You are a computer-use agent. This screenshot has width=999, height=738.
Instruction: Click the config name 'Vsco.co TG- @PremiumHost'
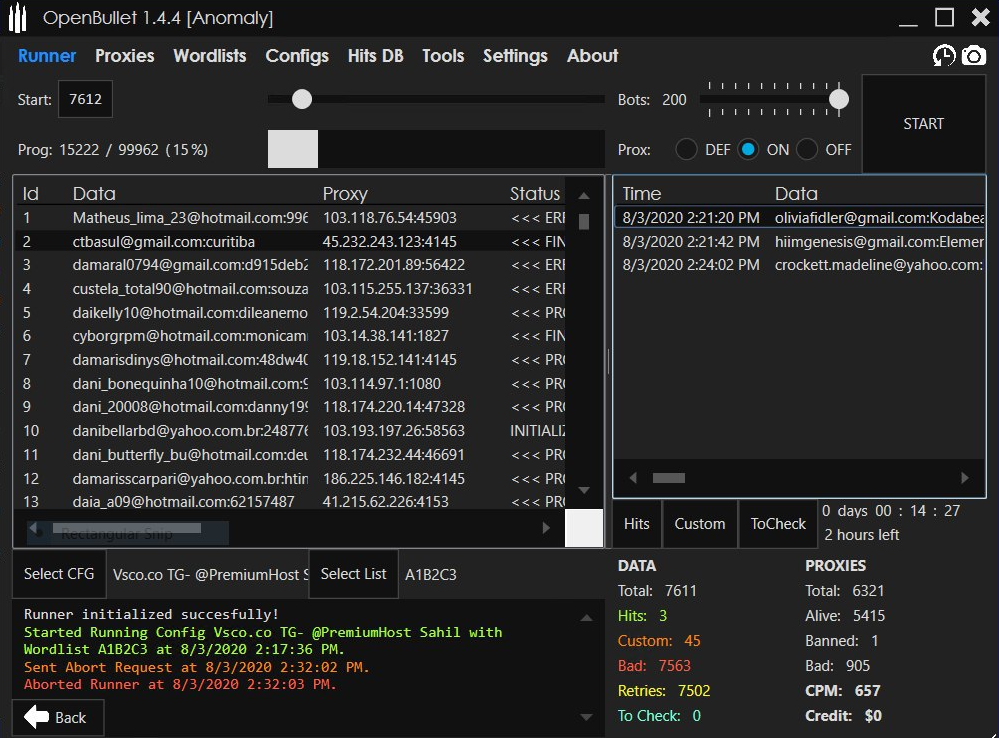[210, 575]
